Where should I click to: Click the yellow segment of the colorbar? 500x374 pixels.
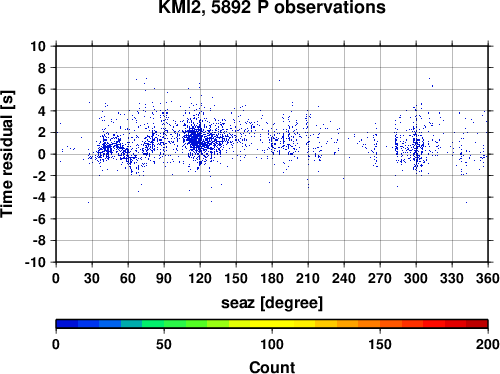(272, 324)
